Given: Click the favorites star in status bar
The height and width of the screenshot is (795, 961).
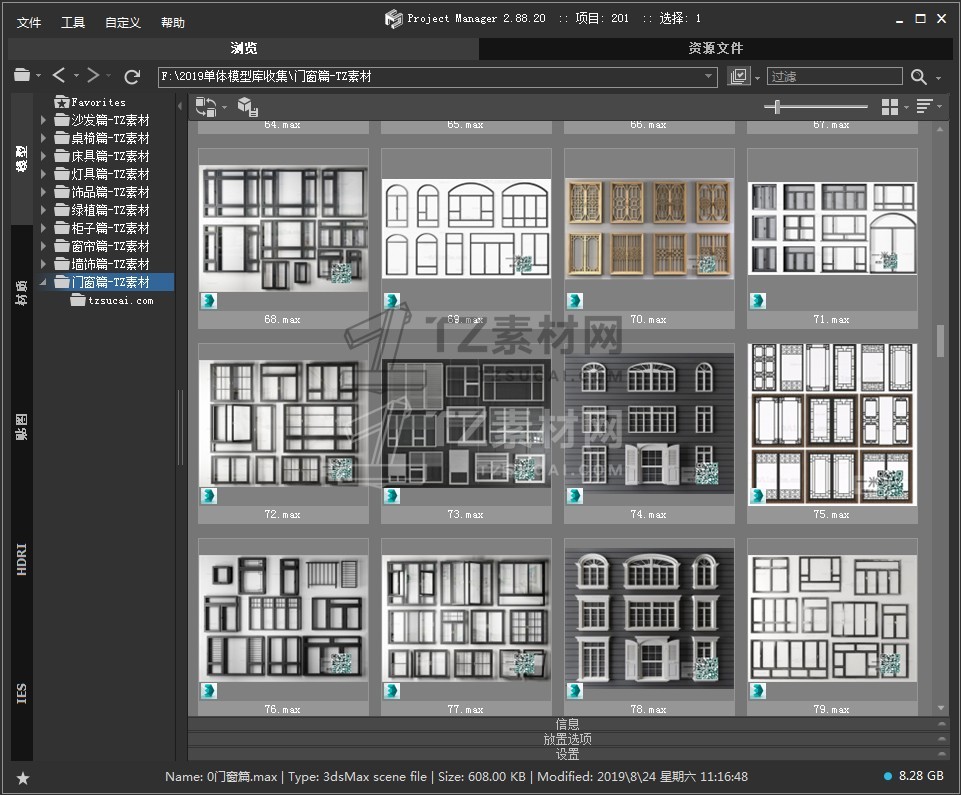Looking at the screenshot, I should [22, 778].
